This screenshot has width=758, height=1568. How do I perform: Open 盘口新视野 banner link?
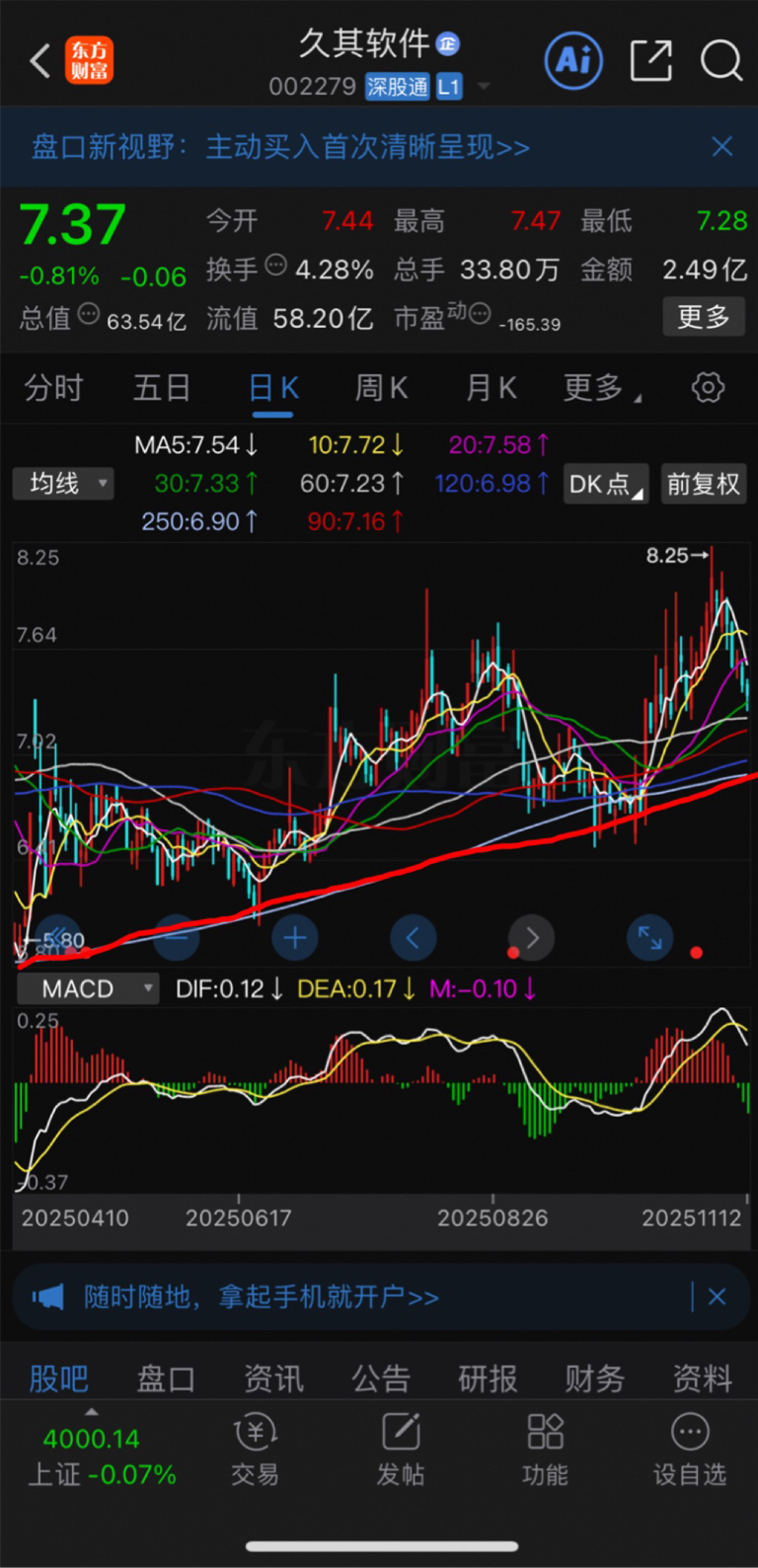(x=281, y=147)
